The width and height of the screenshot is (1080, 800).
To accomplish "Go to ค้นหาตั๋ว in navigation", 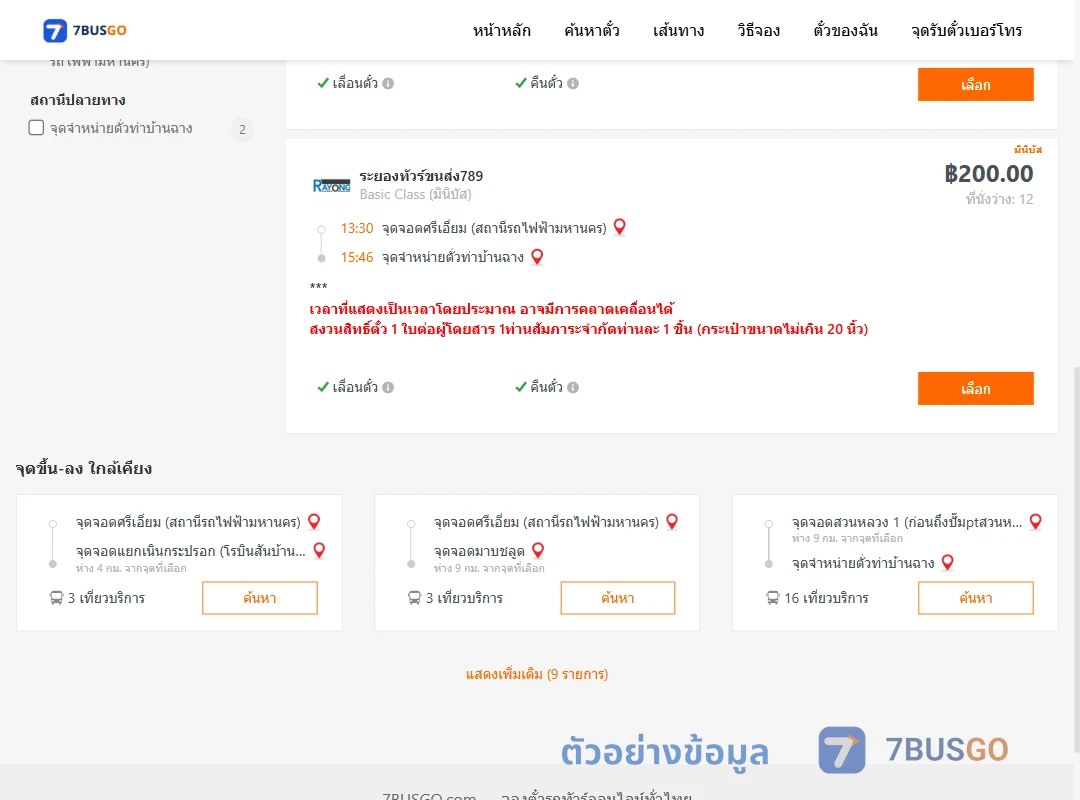I will [592, 30].
